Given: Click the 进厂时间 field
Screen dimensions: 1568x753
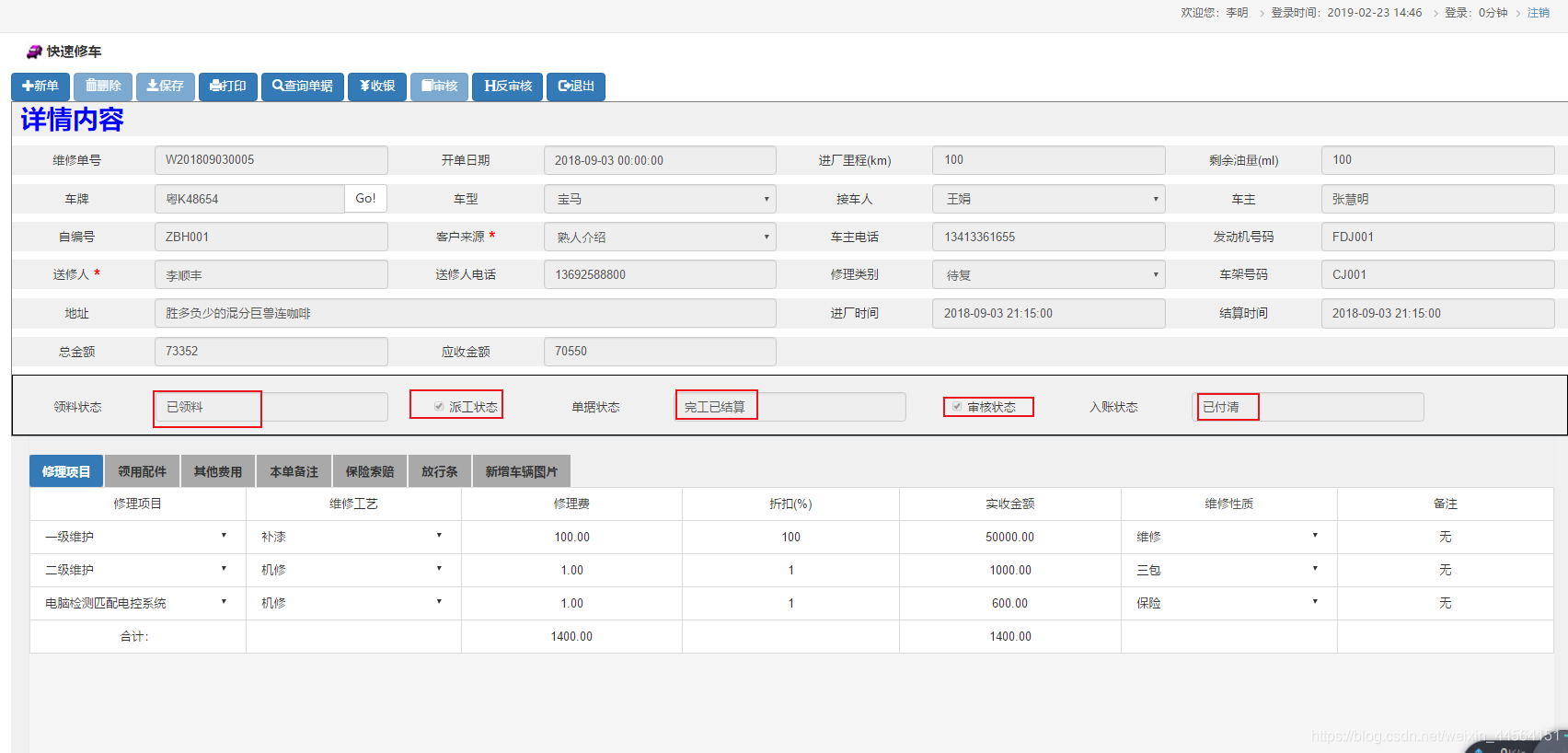Looking at the screenshot, I should click(1049, 313).
